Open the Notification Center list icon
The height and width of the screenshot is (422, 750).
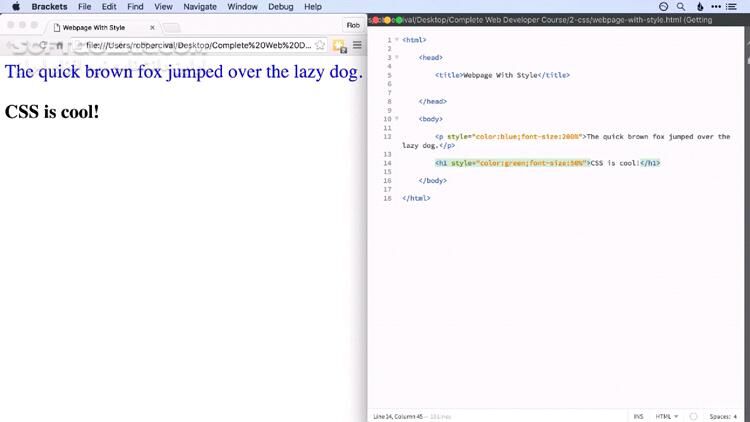coord(737,7)
